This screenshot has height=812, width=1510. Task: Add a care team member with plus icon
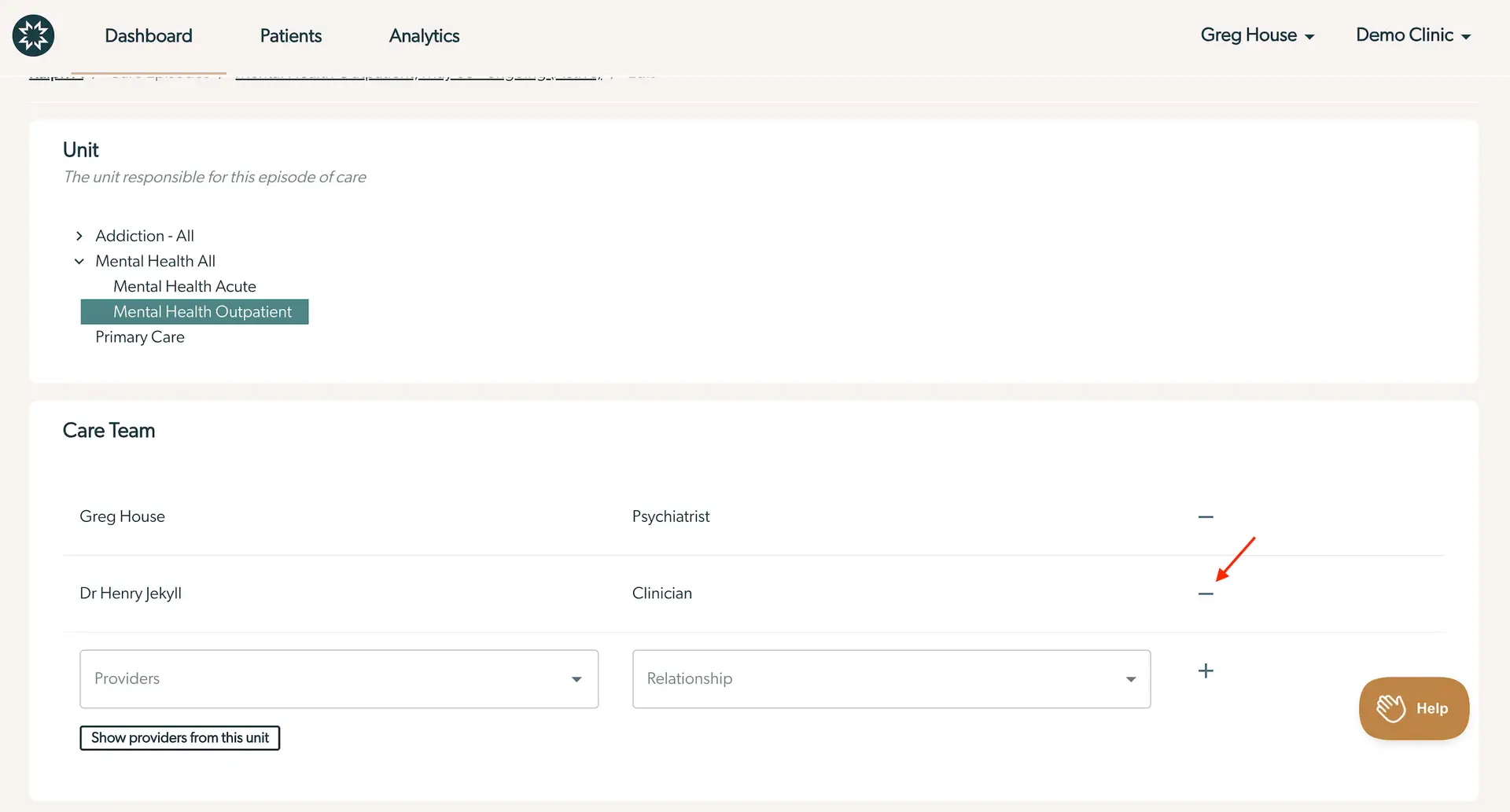point(1206,671)
